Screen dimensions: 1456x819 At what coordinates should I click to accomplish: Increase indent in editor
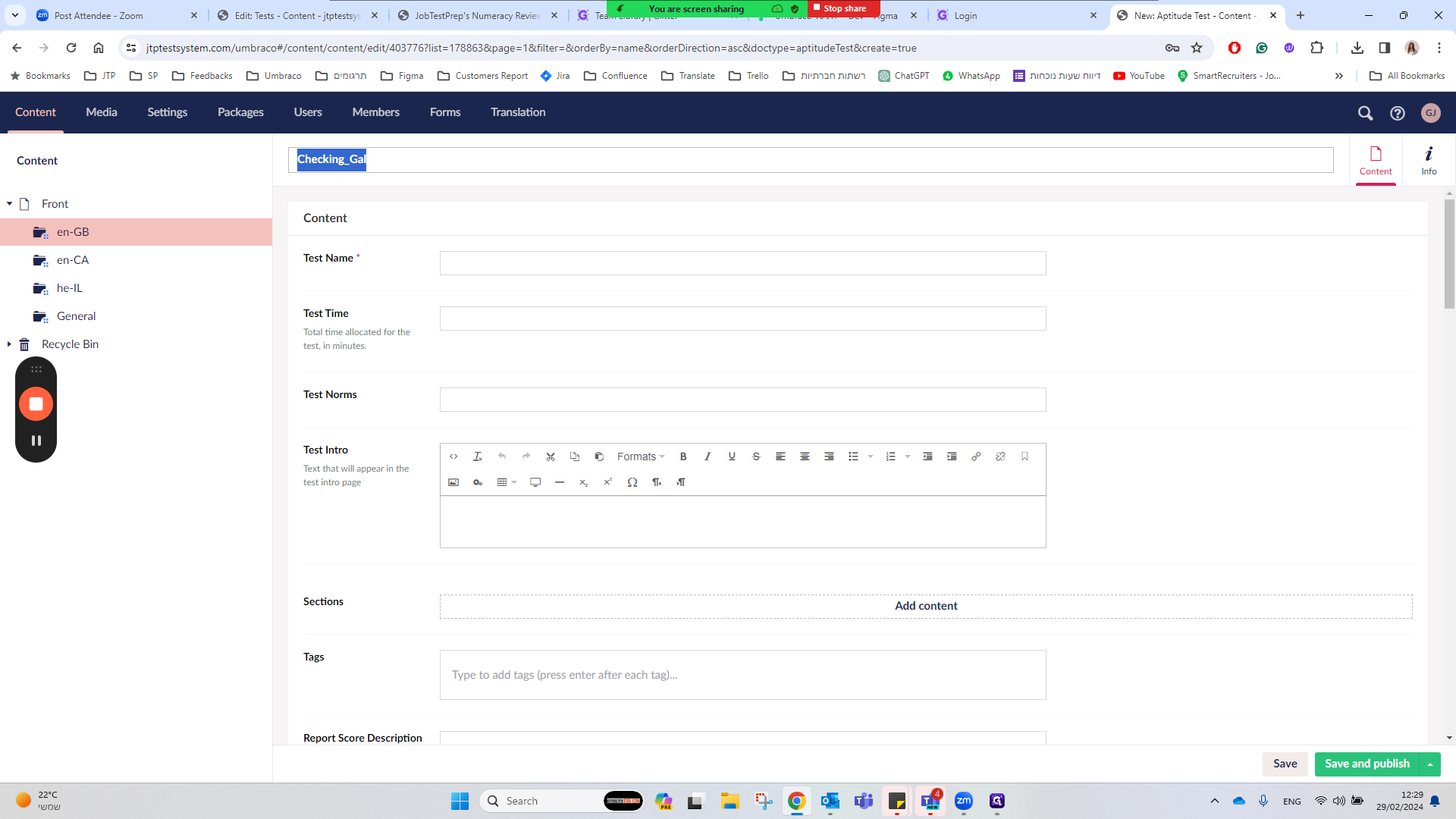coord(952,457)
